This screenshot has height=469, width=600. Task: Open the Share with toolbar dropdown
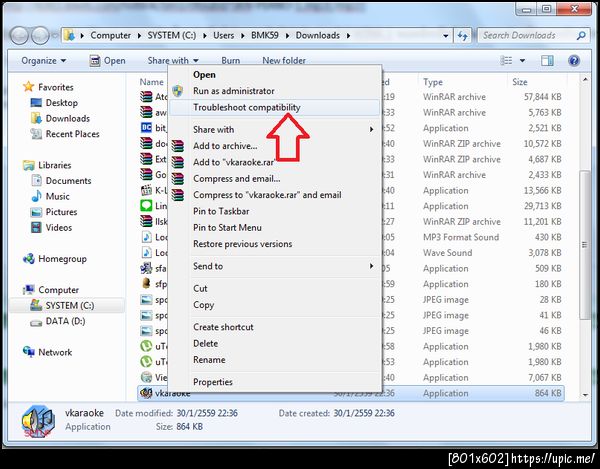173,61
